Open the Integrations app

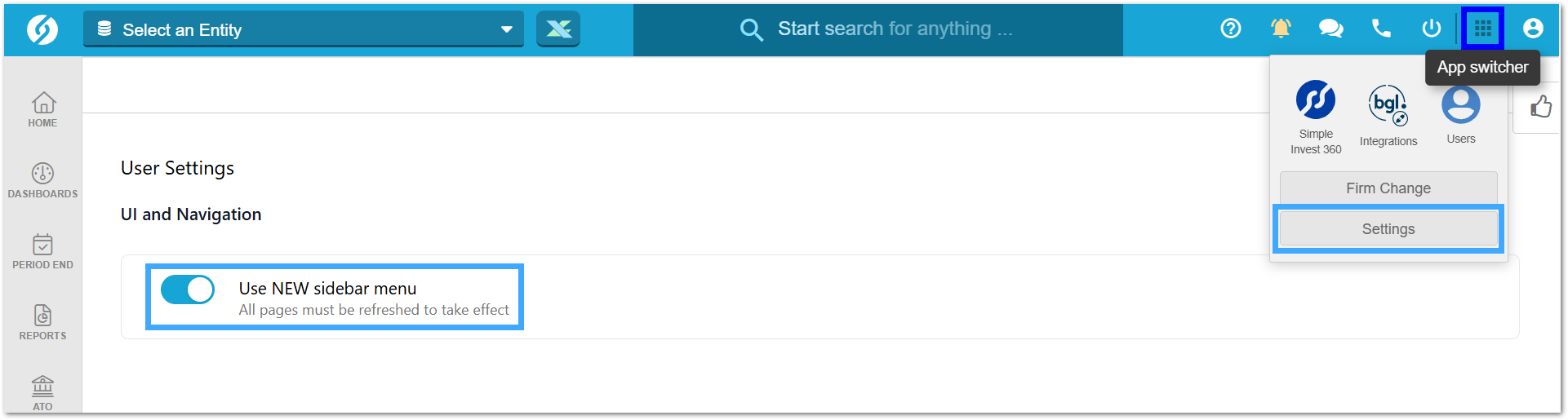[x=1388, y=116]
